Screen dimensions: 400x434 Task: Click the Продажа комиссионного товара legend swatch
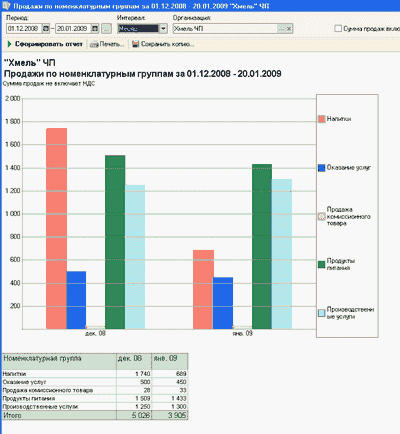click(x=321, y=217)
